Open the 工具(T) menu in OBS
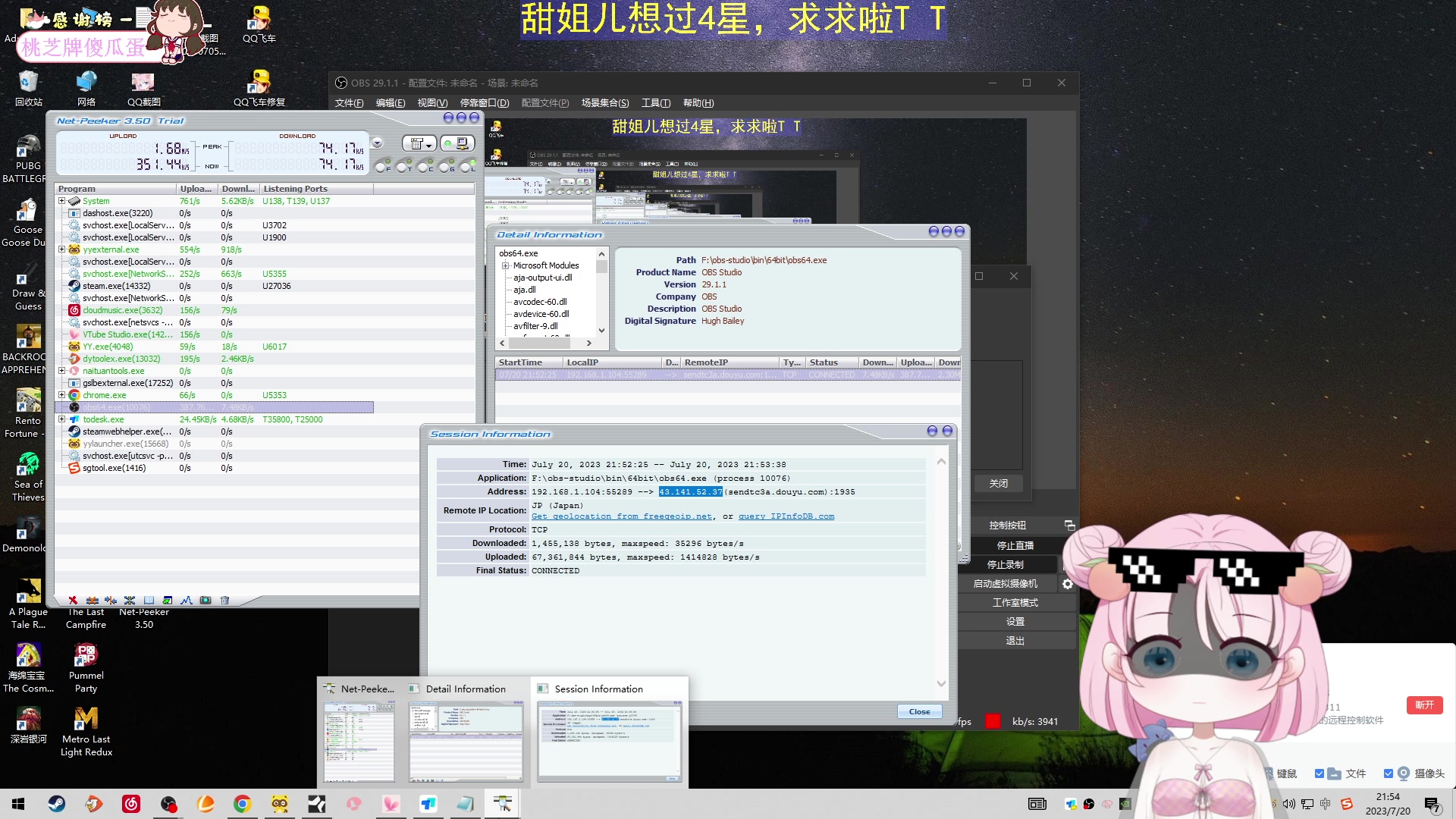The height and width of the screenshot is (819, 1456). click(655, 103)
